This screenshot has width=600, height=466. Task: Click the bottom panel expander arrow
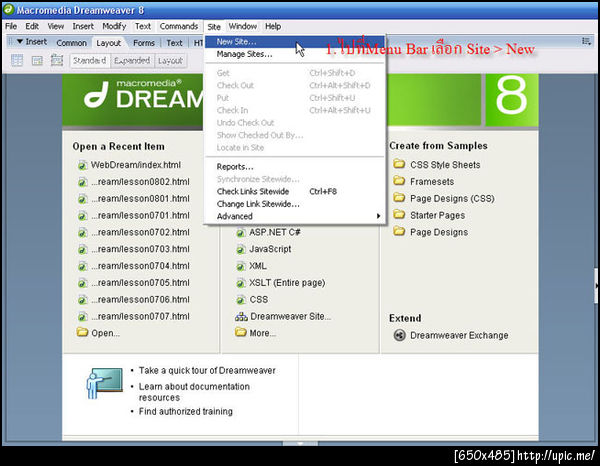(300, 443)
